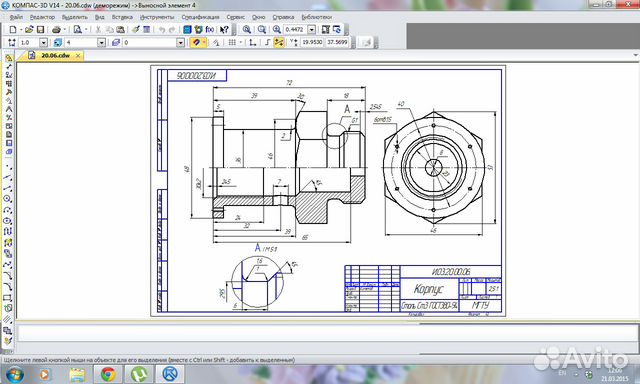The width and height of the screenshot is (640, 384).
Task: Select the Circle tool in left toolbar
Action: tap(8, 199)
